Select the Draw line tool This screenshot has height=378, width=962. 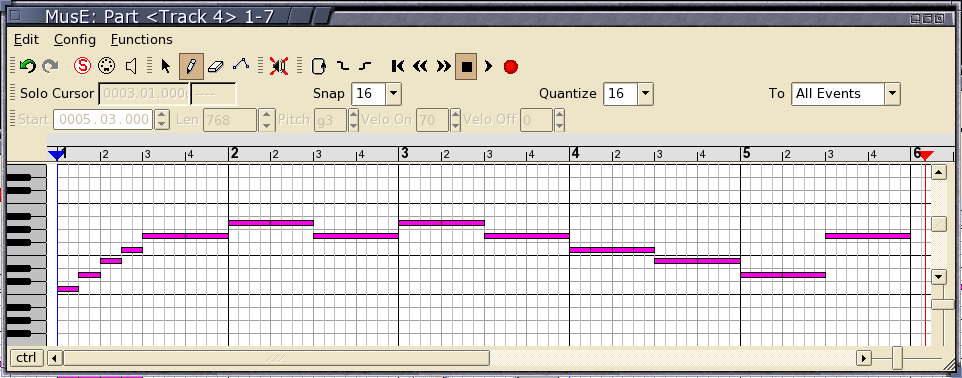point(241,64)
